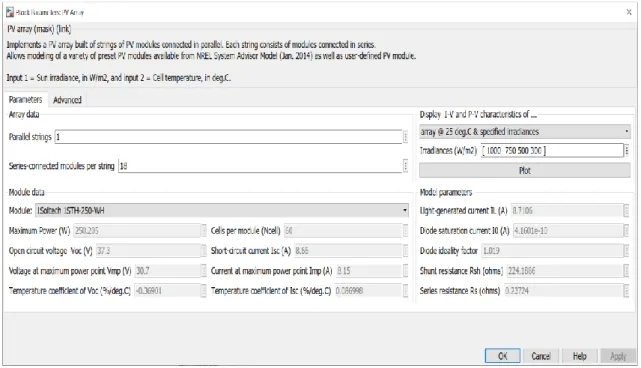Screen dimensions: 641x368
Task: Open options menu beside Cells per module field
Action: [406, 231]
